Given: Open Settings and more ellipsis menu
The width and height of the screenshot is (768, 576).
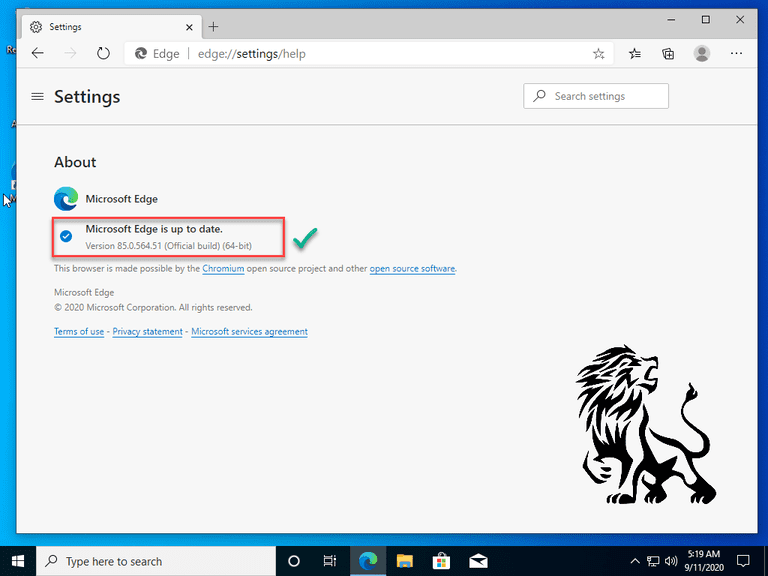Looking at the screenshot, I should 736,53.
